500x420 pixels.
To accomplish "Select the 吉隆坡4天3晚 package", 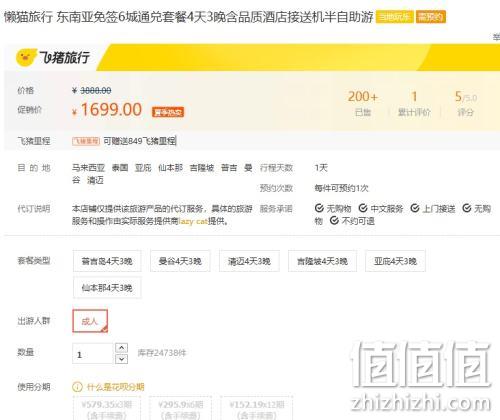I will (322, 261).
